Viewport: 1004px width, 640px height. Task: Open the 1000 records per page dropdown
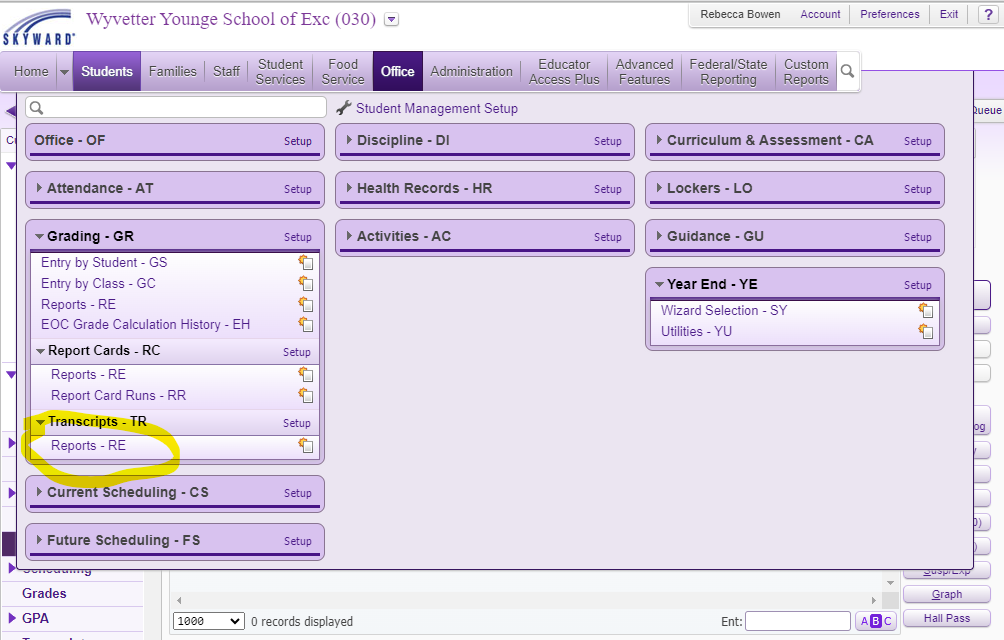click(x=208, y=621)
